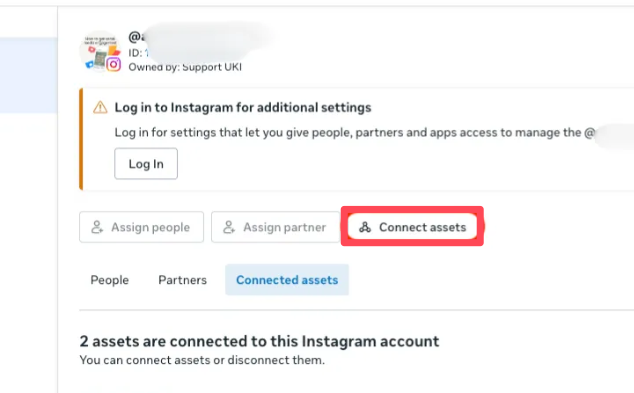Screen dimensions: 634x393
Task: Click the account handle starting with @
Action: pyautogui.click(x=135, y=37)
